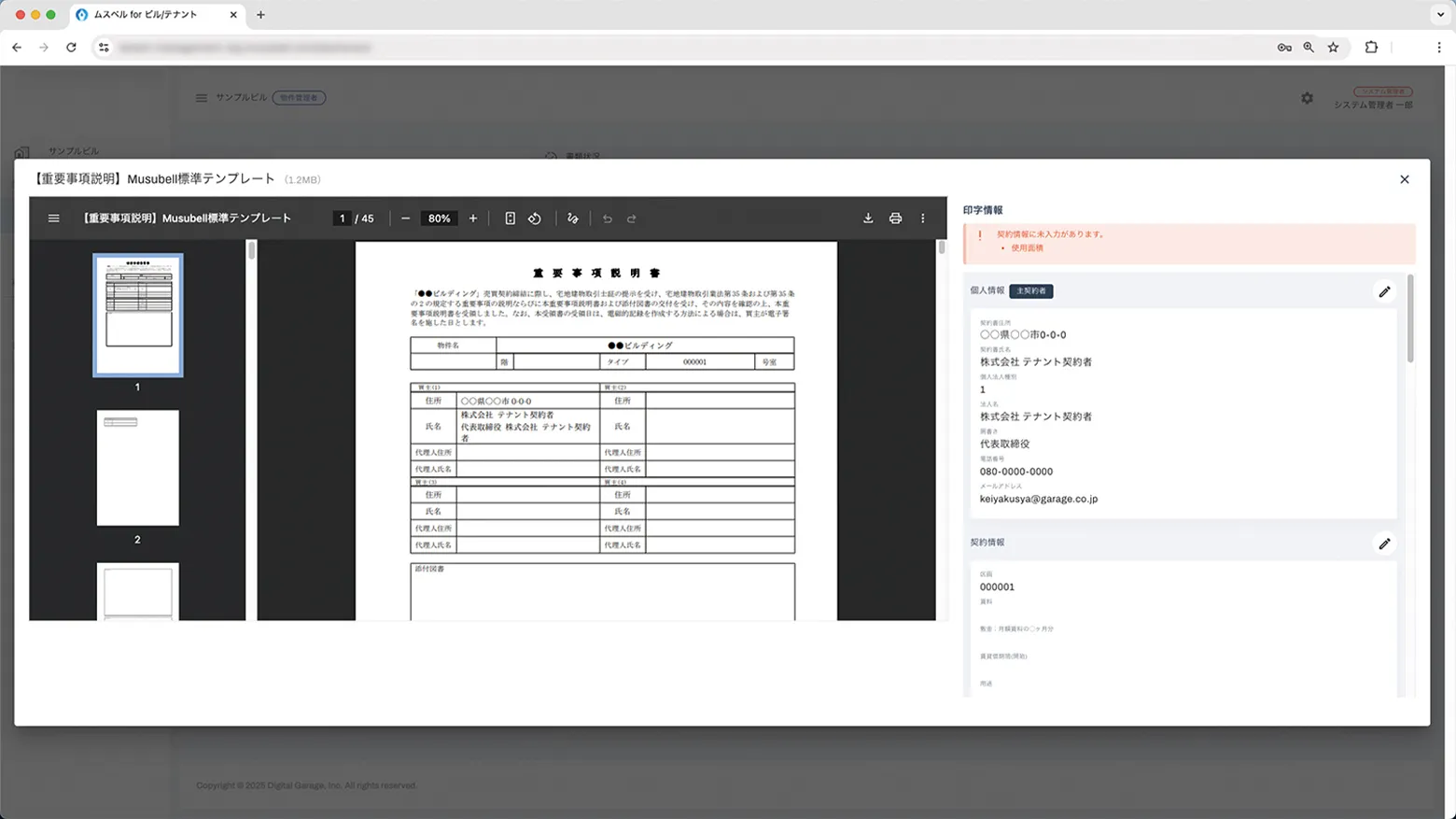Select the draw annotation tool
This screenshot has height=819, width=1456.
[x=573, y=219]
